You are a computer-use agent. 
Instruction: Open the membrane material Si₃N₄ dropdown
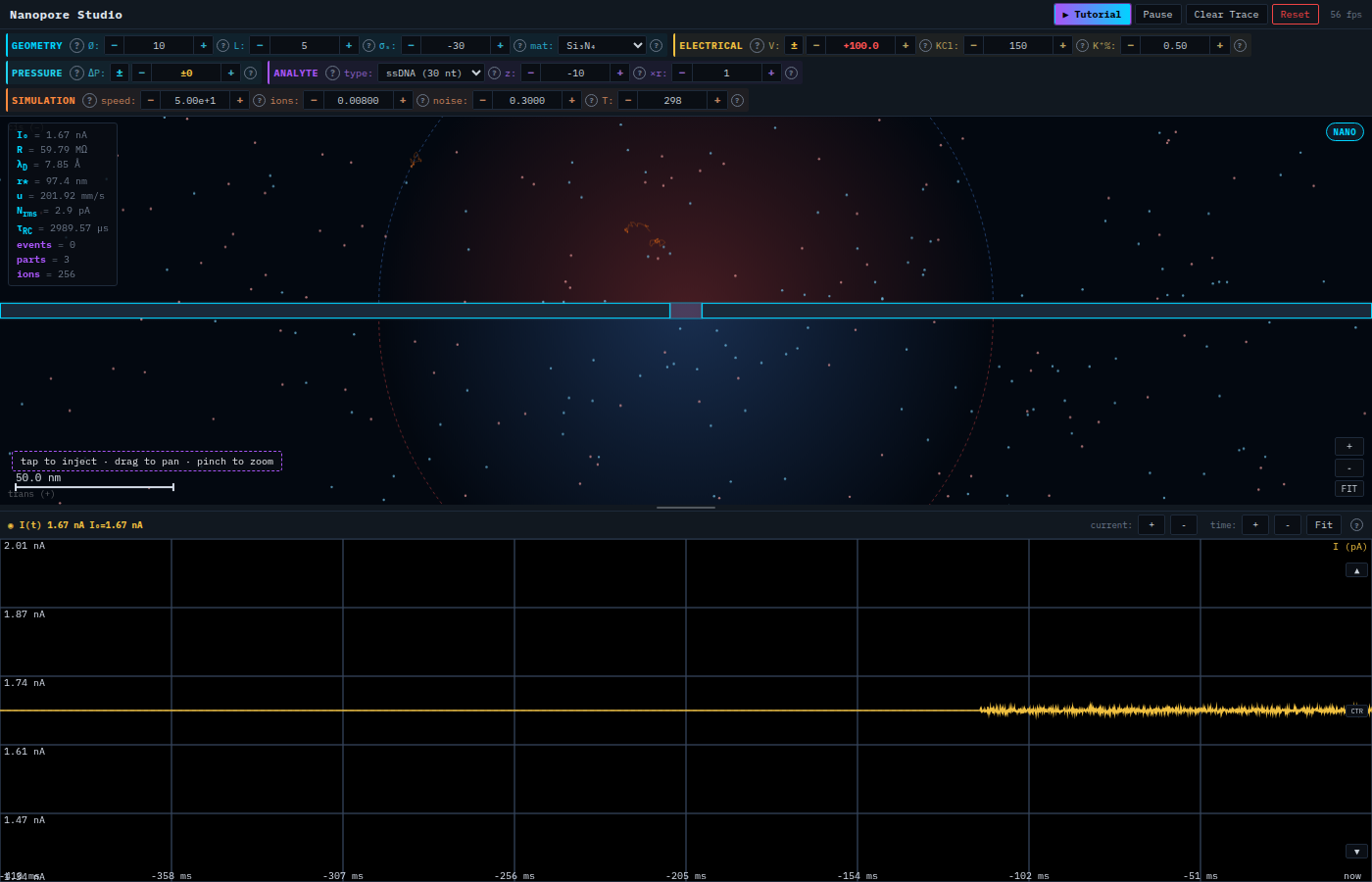point(602,45)
